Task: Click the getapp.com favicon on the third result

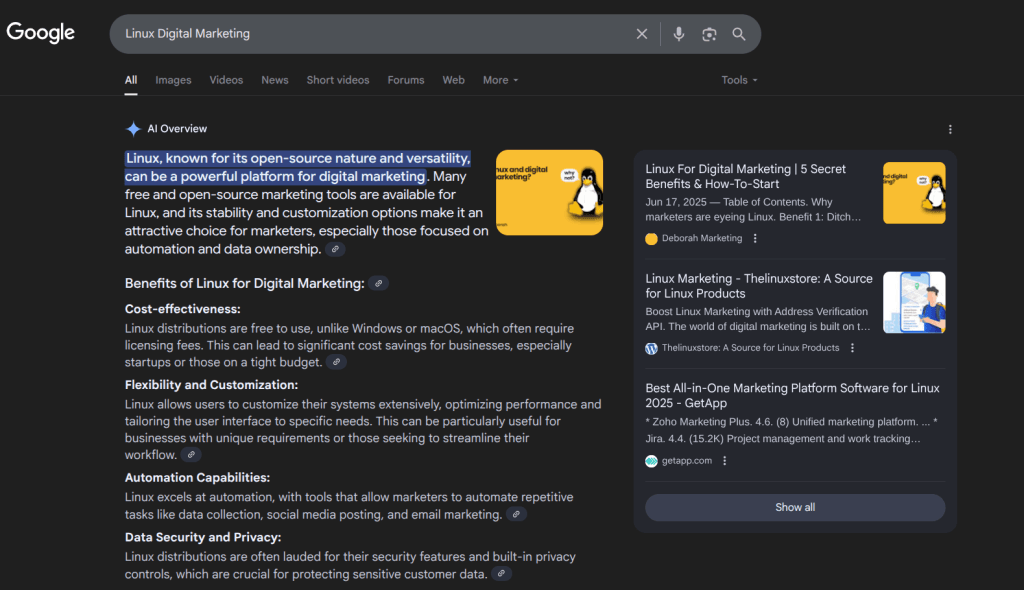Action: pos(651,461)
